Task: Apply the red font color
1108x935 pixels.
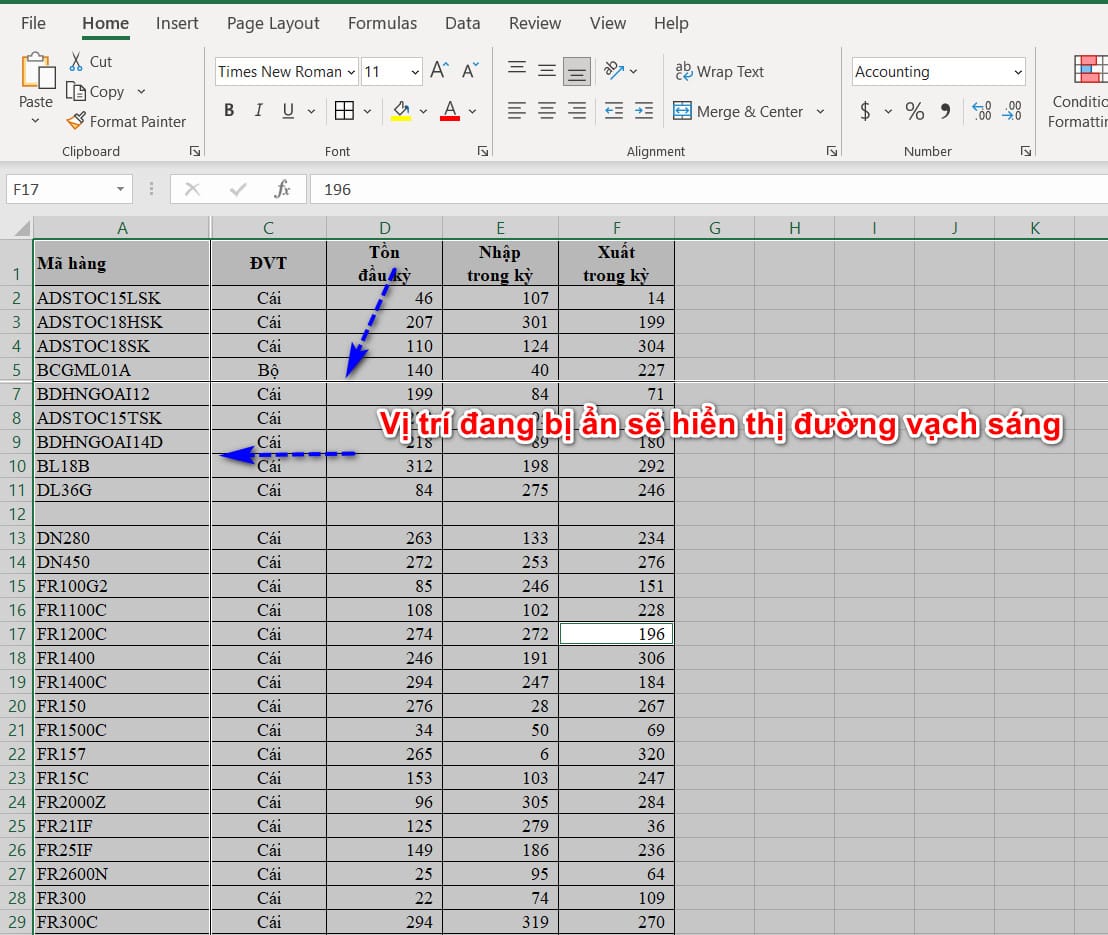Action: (450, 111)
